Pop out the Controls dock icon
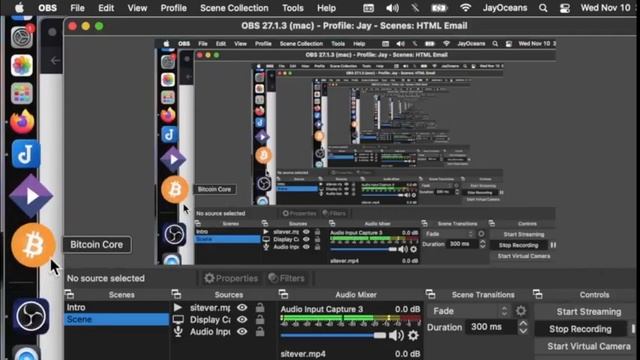 tap(538, 294)
